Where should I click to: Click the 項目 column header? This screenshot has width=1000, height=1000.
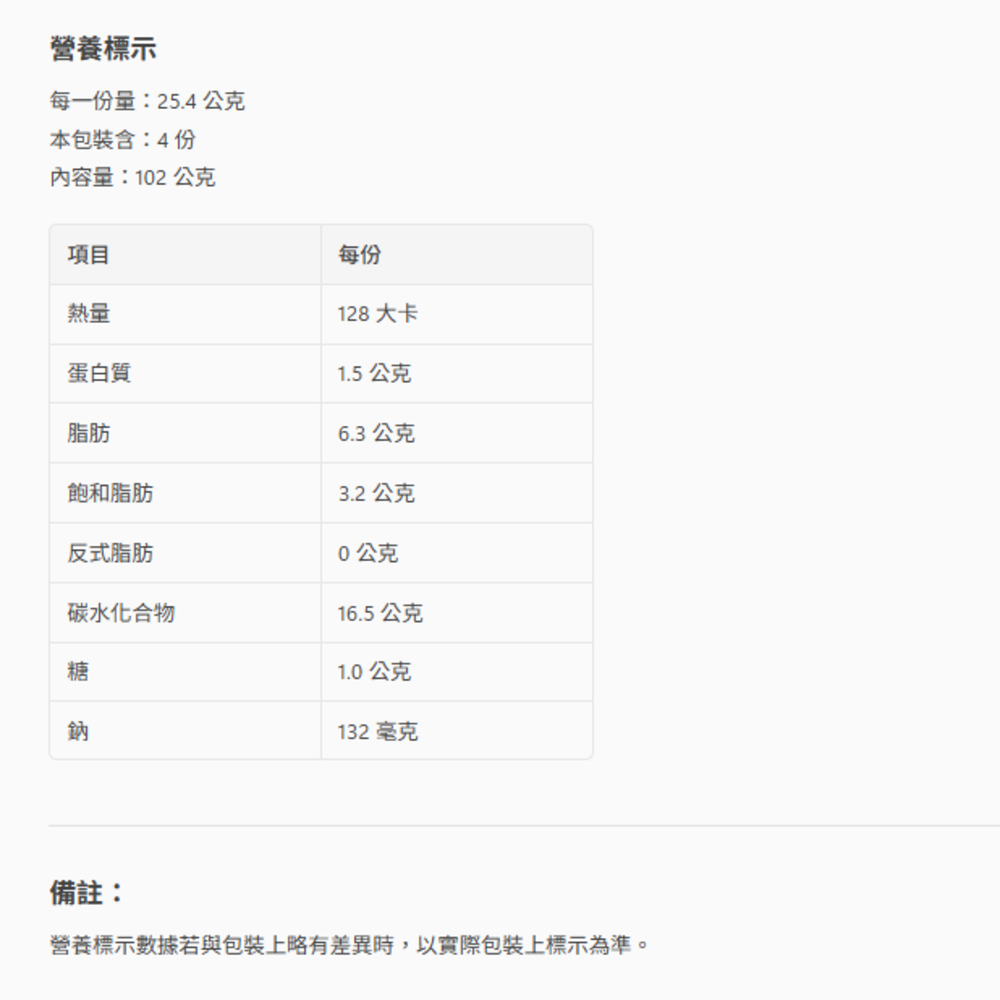(89, 255)
